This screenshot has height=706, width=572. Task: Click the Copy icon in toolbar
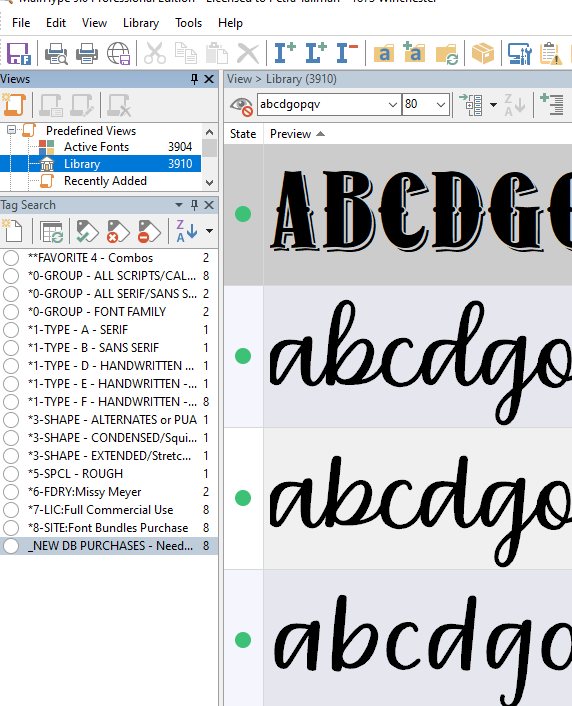(186, 53)
